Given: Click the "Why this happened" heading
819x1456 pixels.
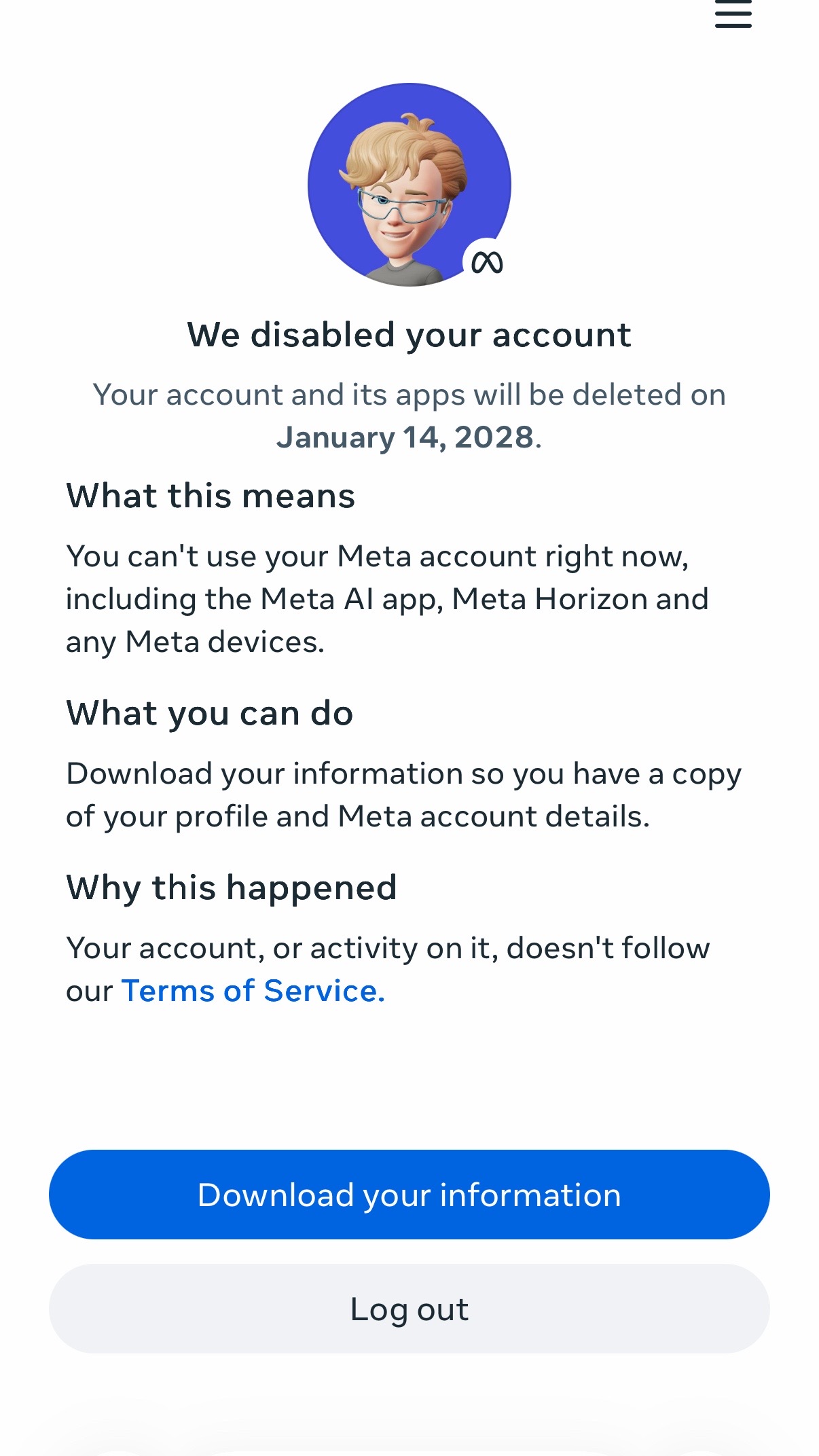Looking at the screenshot, I should pyautogui.click(x=232, y=888).
